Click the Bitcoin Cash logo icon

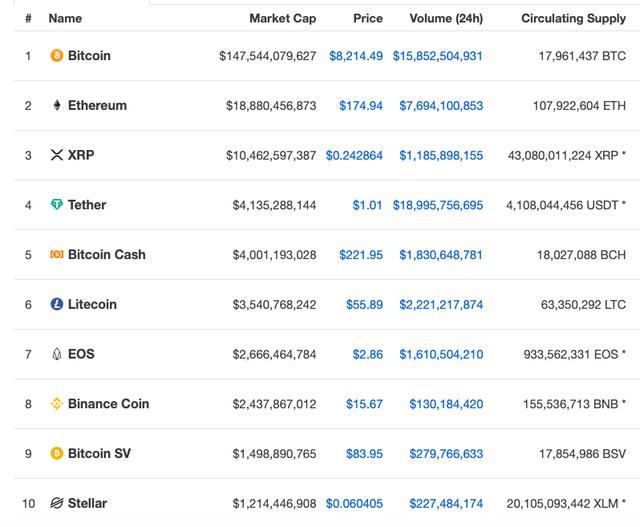[x=56, y=255]
